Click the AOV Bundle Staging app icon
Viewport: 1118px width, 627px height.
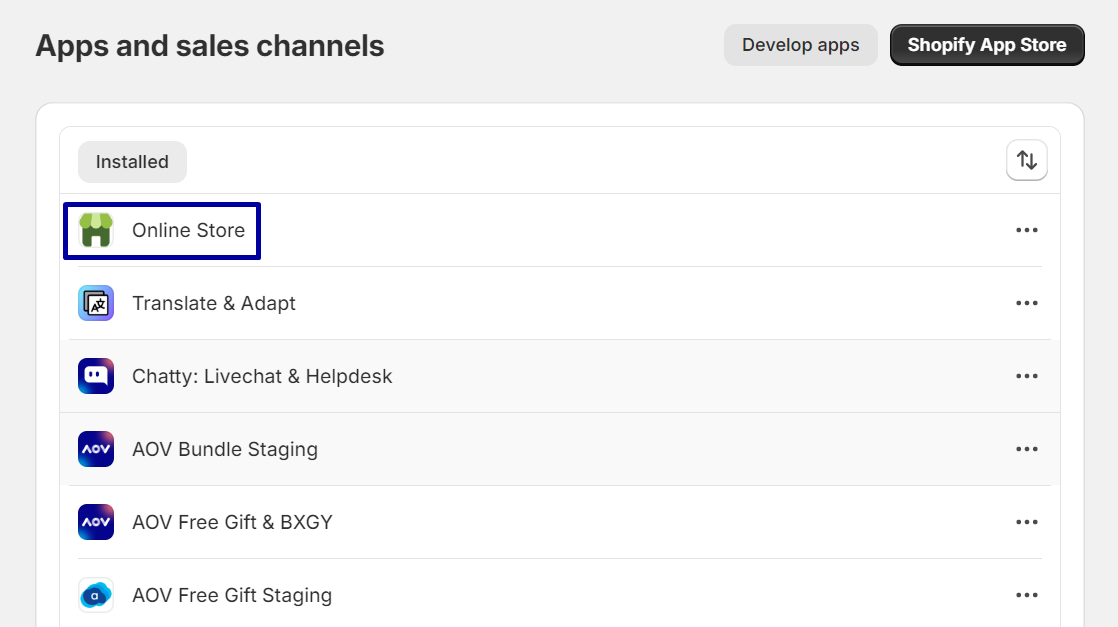[x=96, y=449]
